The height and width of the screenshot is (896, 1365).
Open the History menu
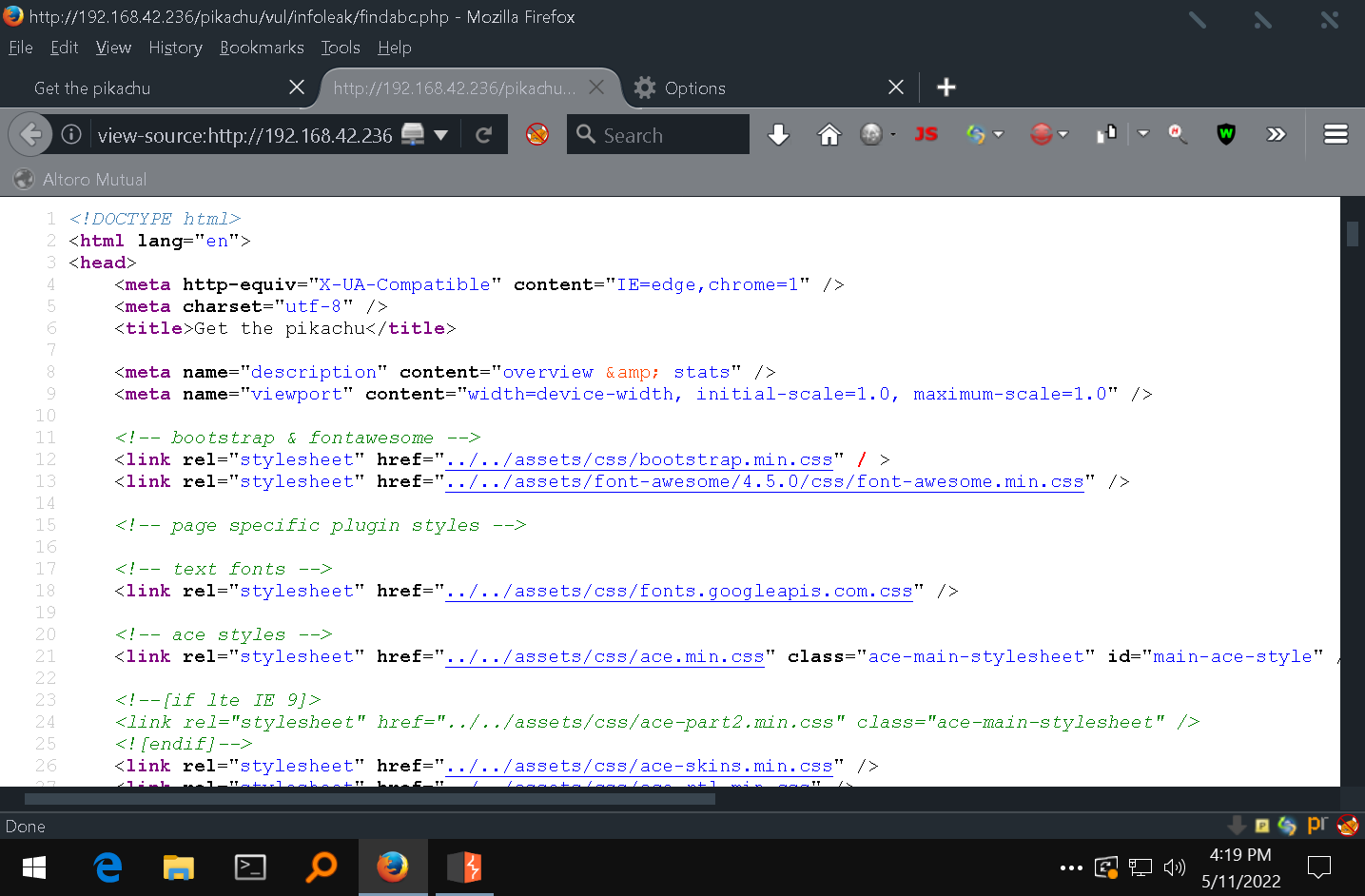(x=175, y=48)
